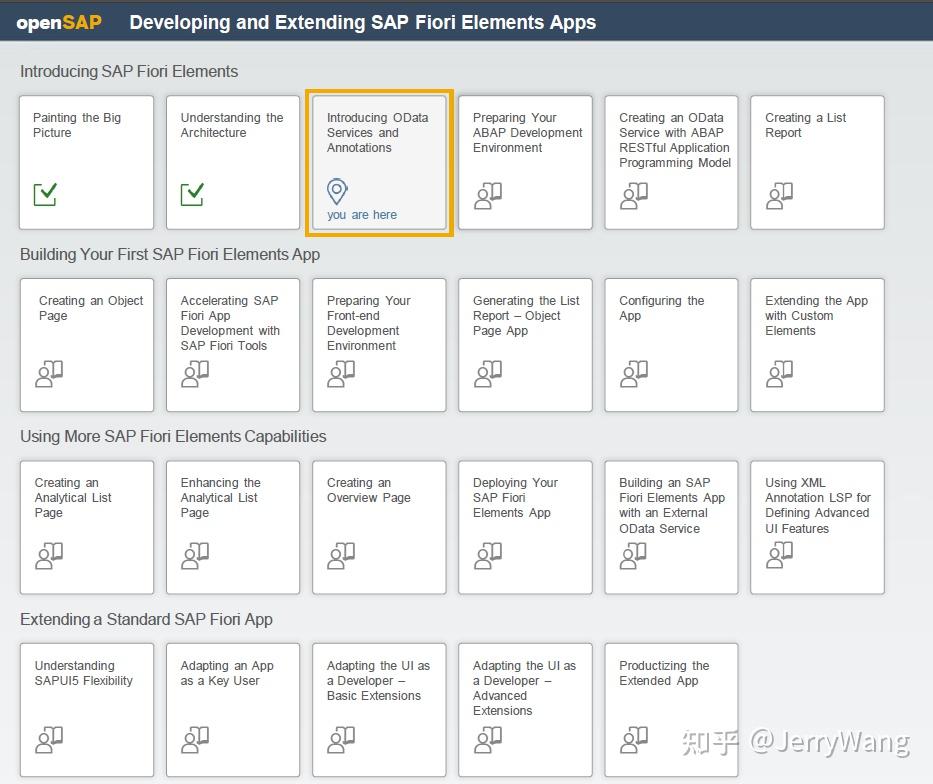Open the Generating the List Report – Object Page App unit
Screen dimensions: 933x784
coord(525,345)
